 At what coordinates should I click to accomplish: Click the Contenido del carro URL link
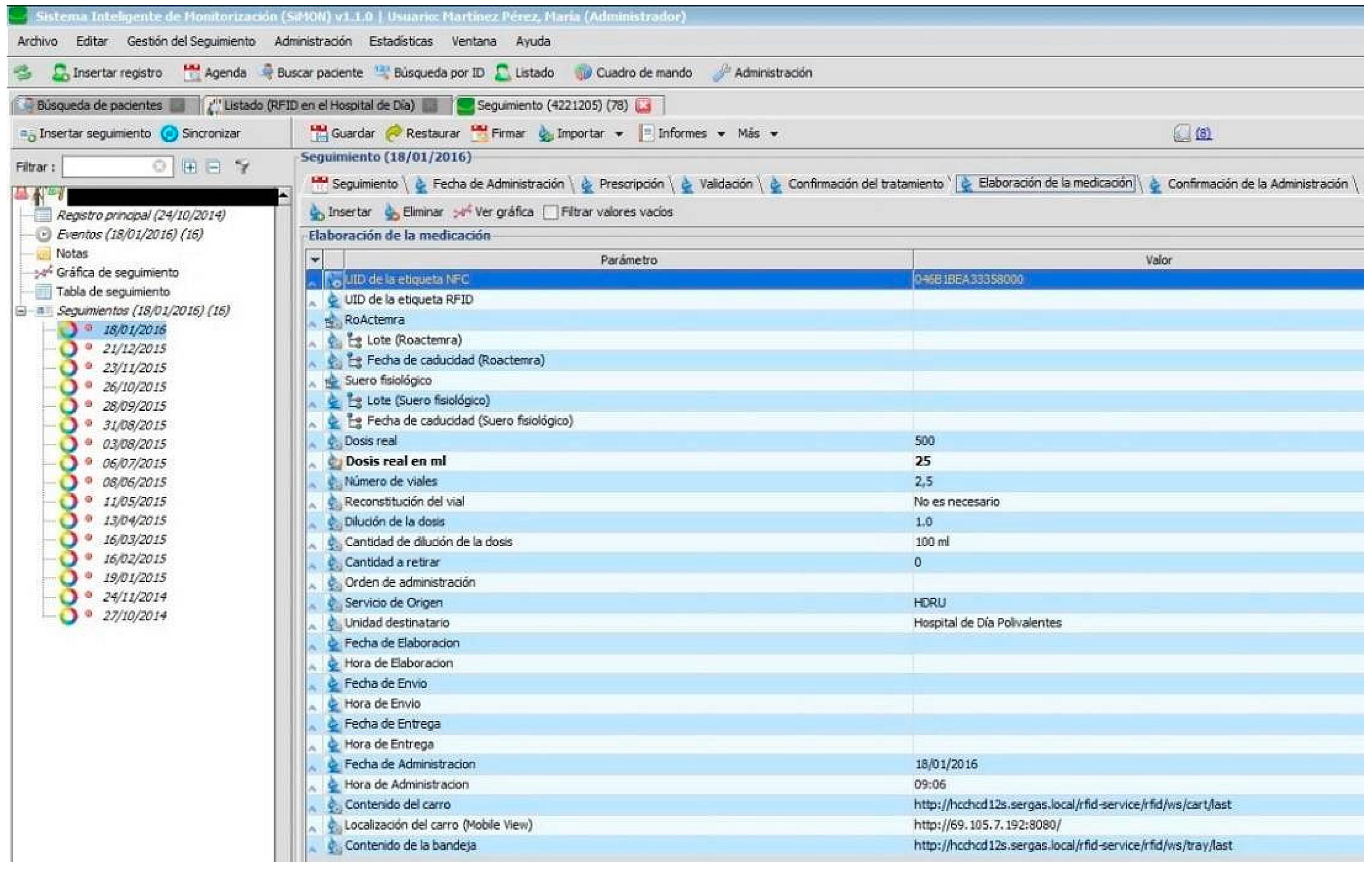point(1072,804)
